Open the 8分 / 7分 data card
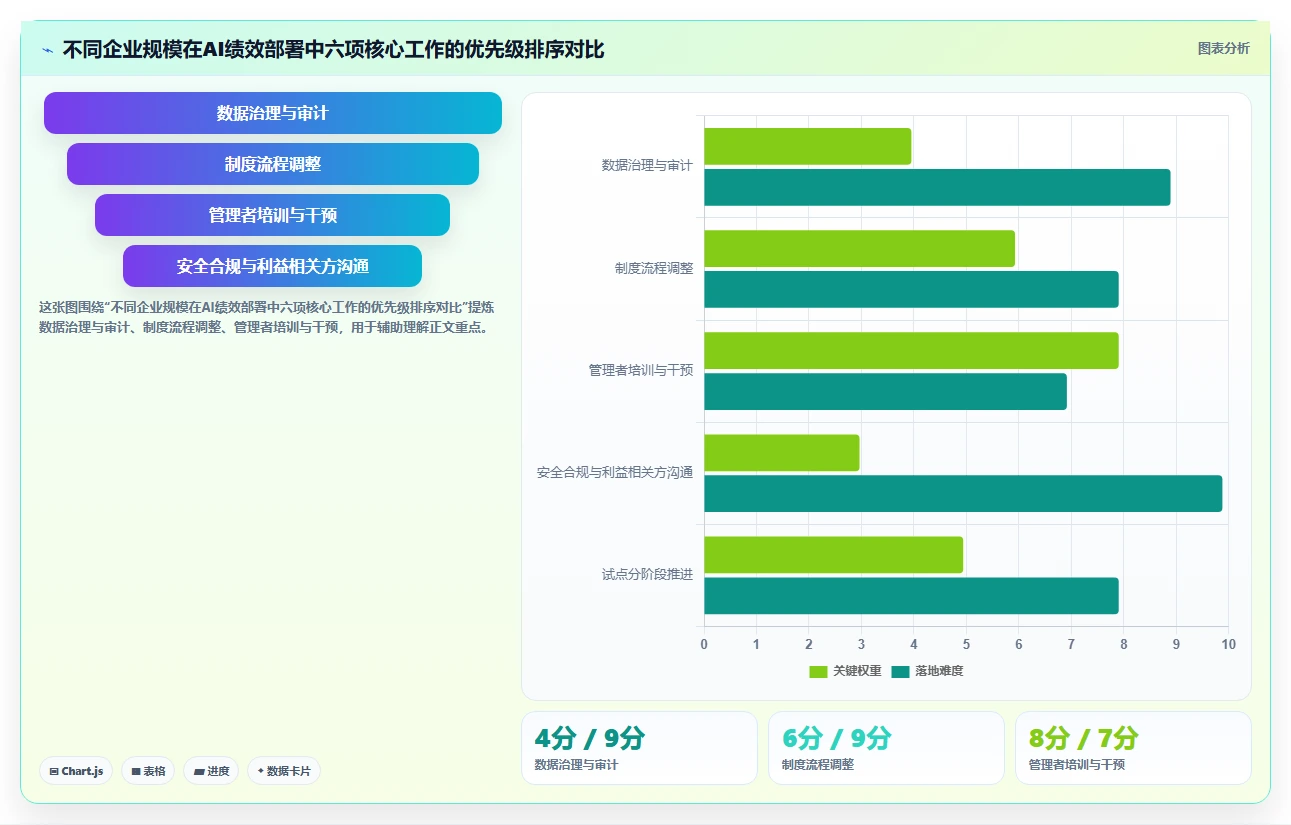 click(1133, 748)
